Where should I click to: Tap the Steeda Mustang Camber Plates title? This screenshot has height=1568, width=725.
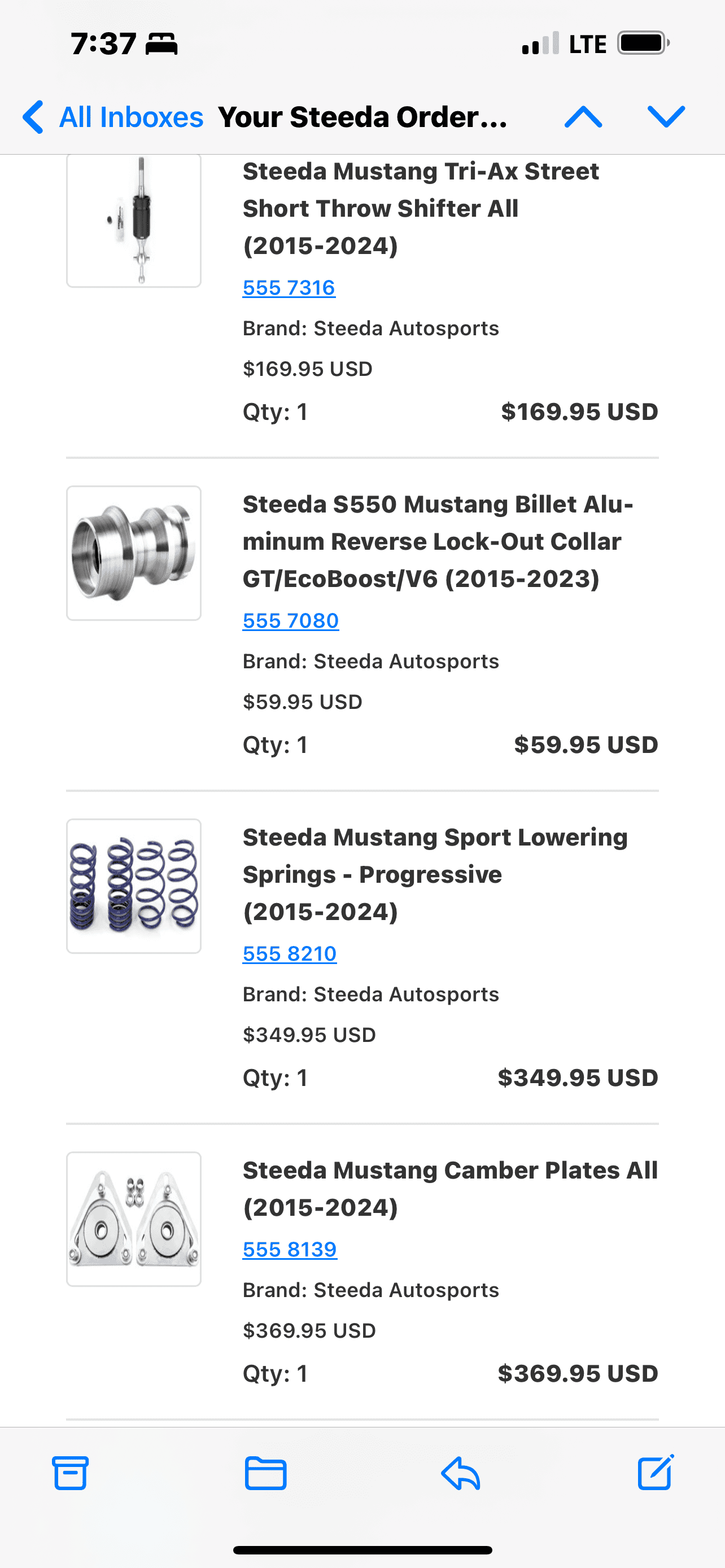tap(451, 1189)
